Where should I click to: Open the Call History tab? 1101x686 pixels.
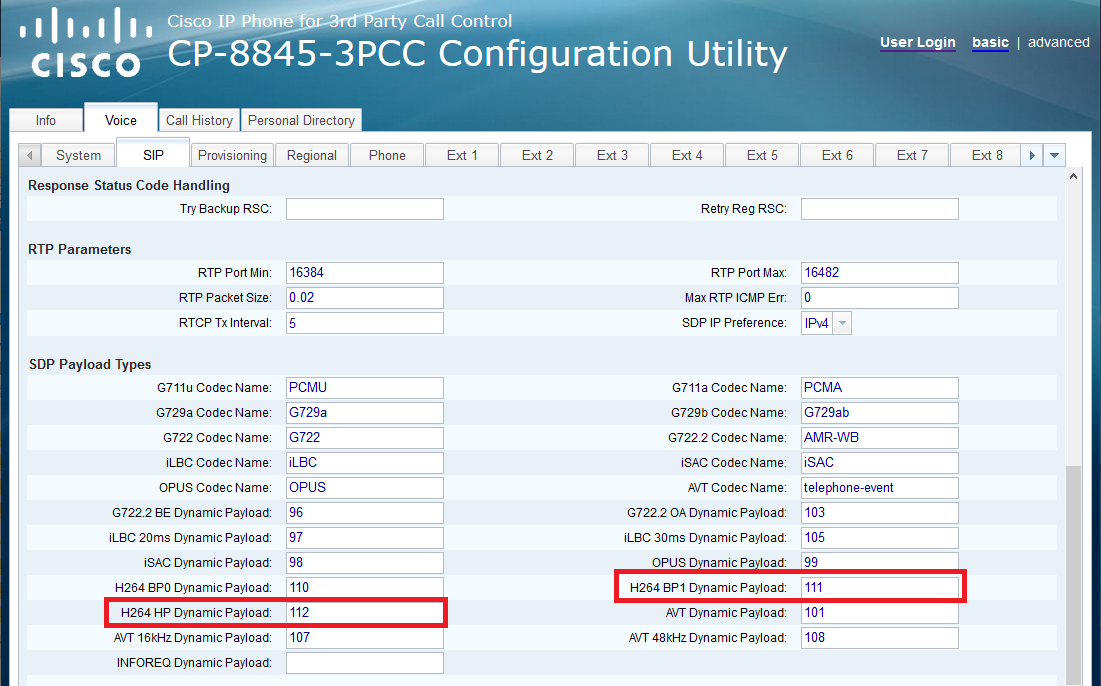coord(199,120)
